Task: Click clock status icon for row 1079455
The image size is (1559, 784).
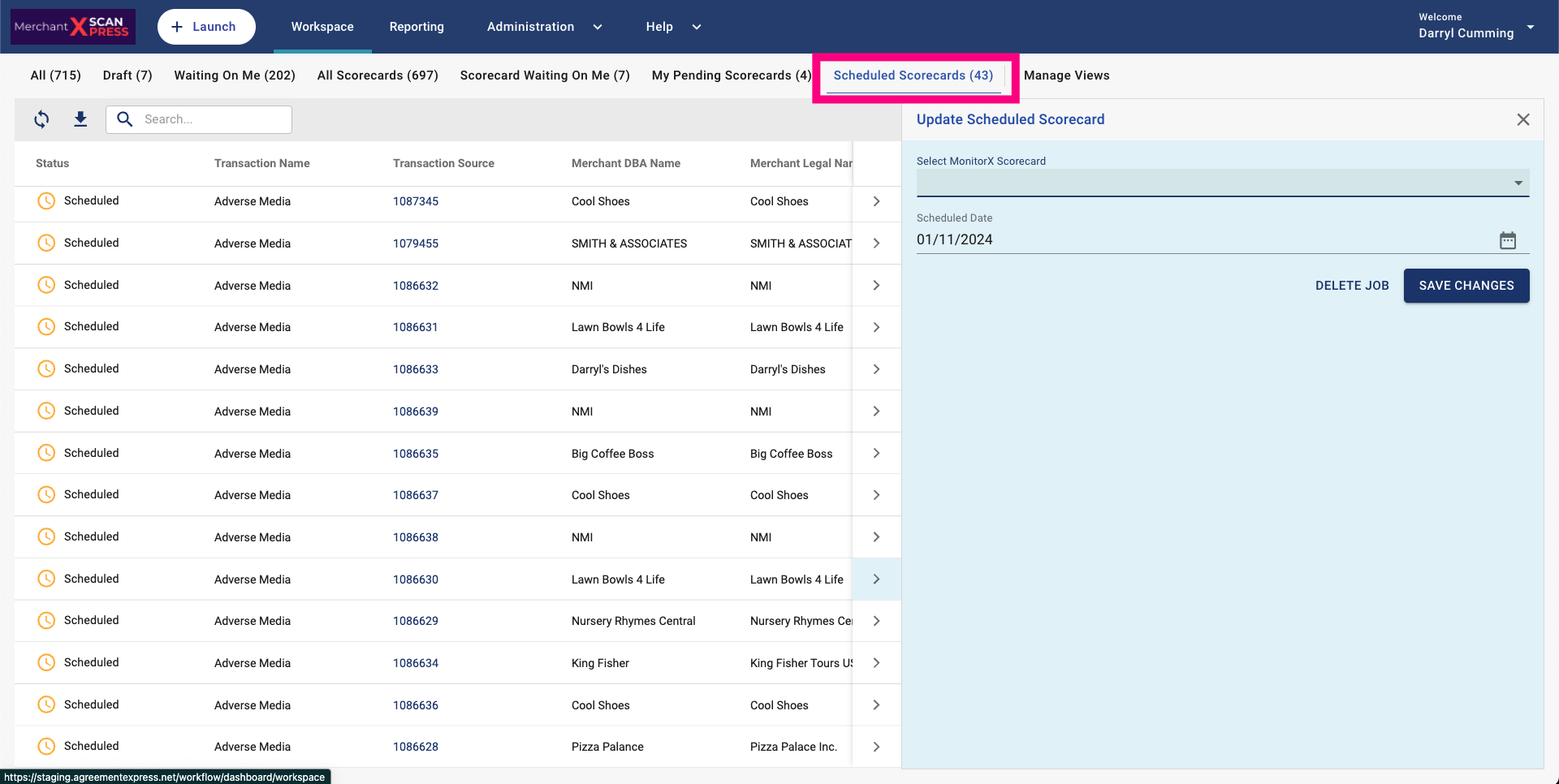Action: [x=47, y=243]
